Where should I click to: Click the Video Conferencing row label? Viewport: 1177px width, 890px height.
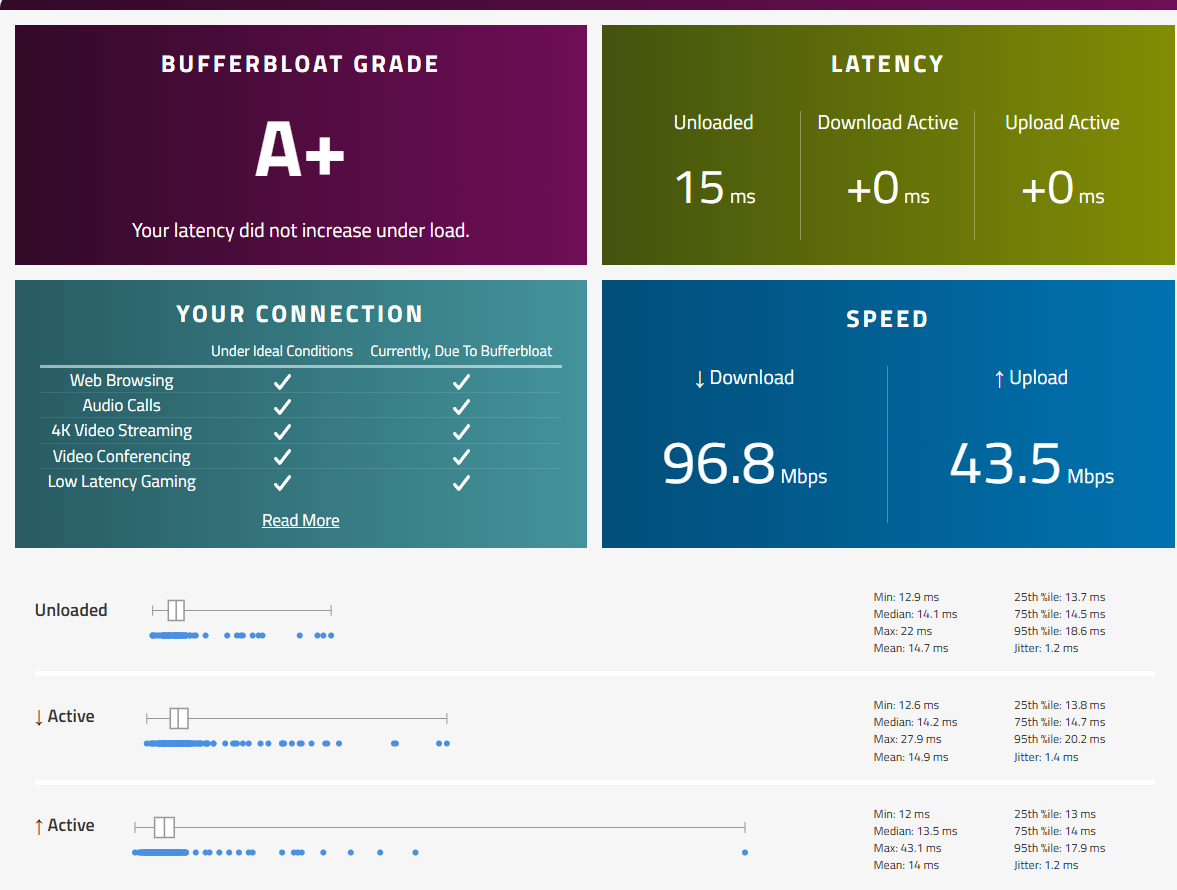click(x=122, y=456)
